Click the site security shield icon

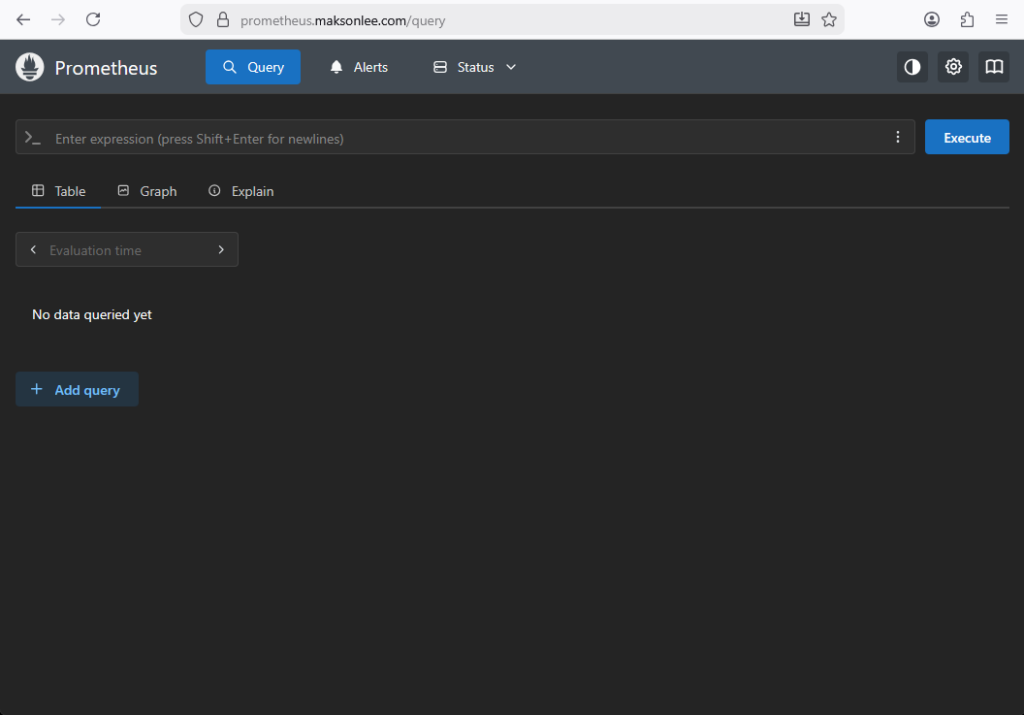tap(196, 19)
